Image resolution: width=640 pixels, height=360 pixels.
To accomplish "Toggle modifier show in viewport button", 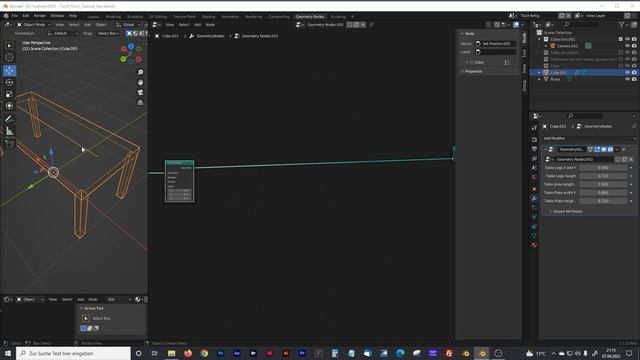I will [604, 149].
